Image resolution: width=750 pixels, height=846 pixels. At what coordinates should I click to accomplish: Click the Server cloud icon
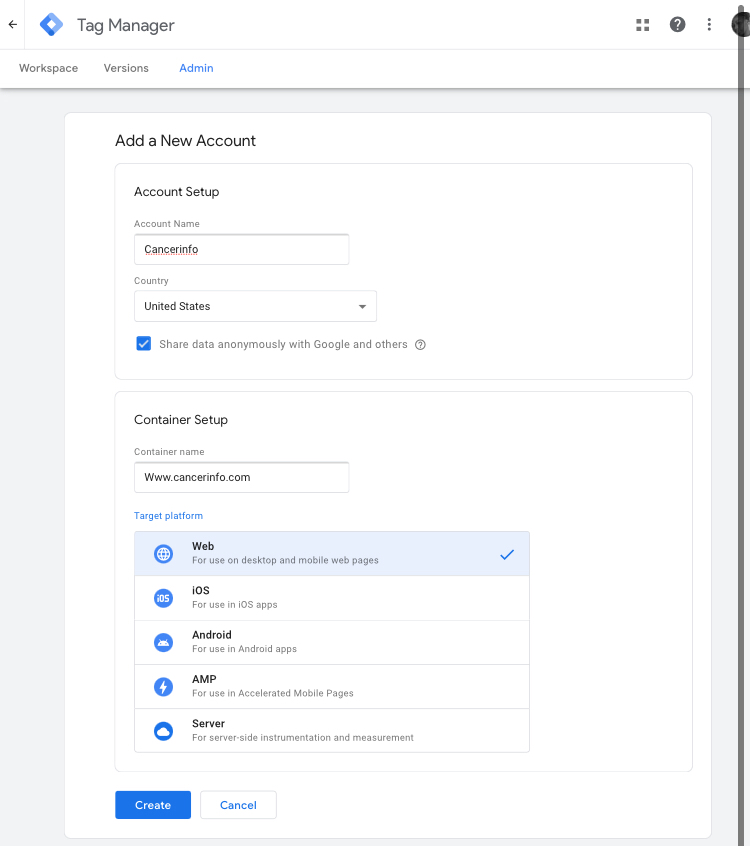163,731
